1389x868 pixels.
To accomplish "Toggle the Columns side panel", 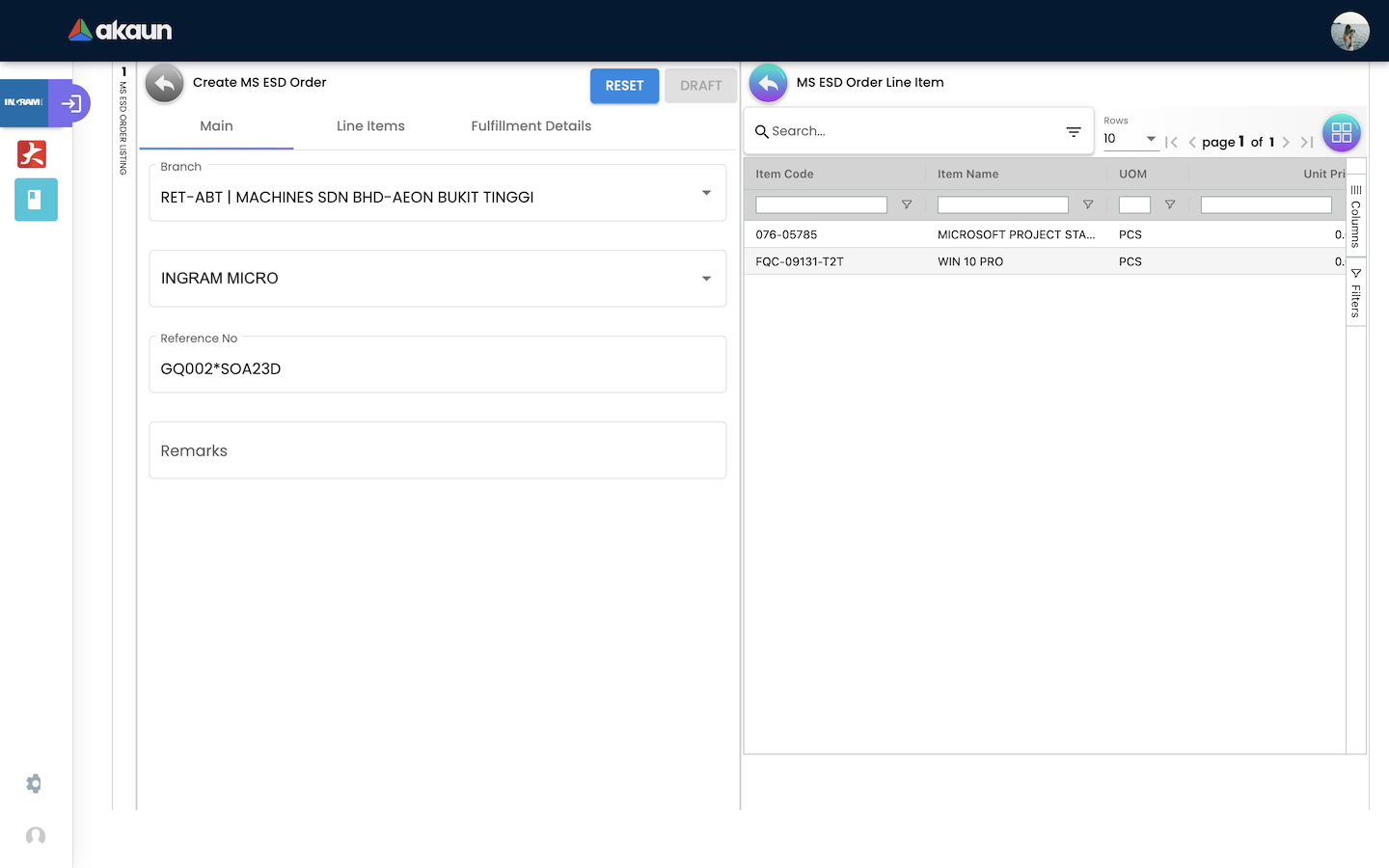I will [1355, 216].
